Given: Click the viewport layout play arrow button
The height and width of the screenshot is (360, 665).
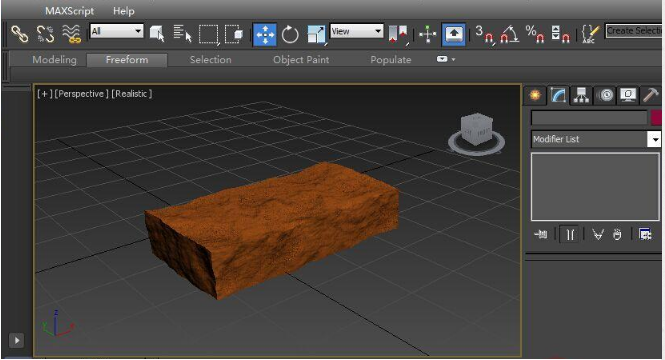Looking at the screenshot, I should (17, 340).
